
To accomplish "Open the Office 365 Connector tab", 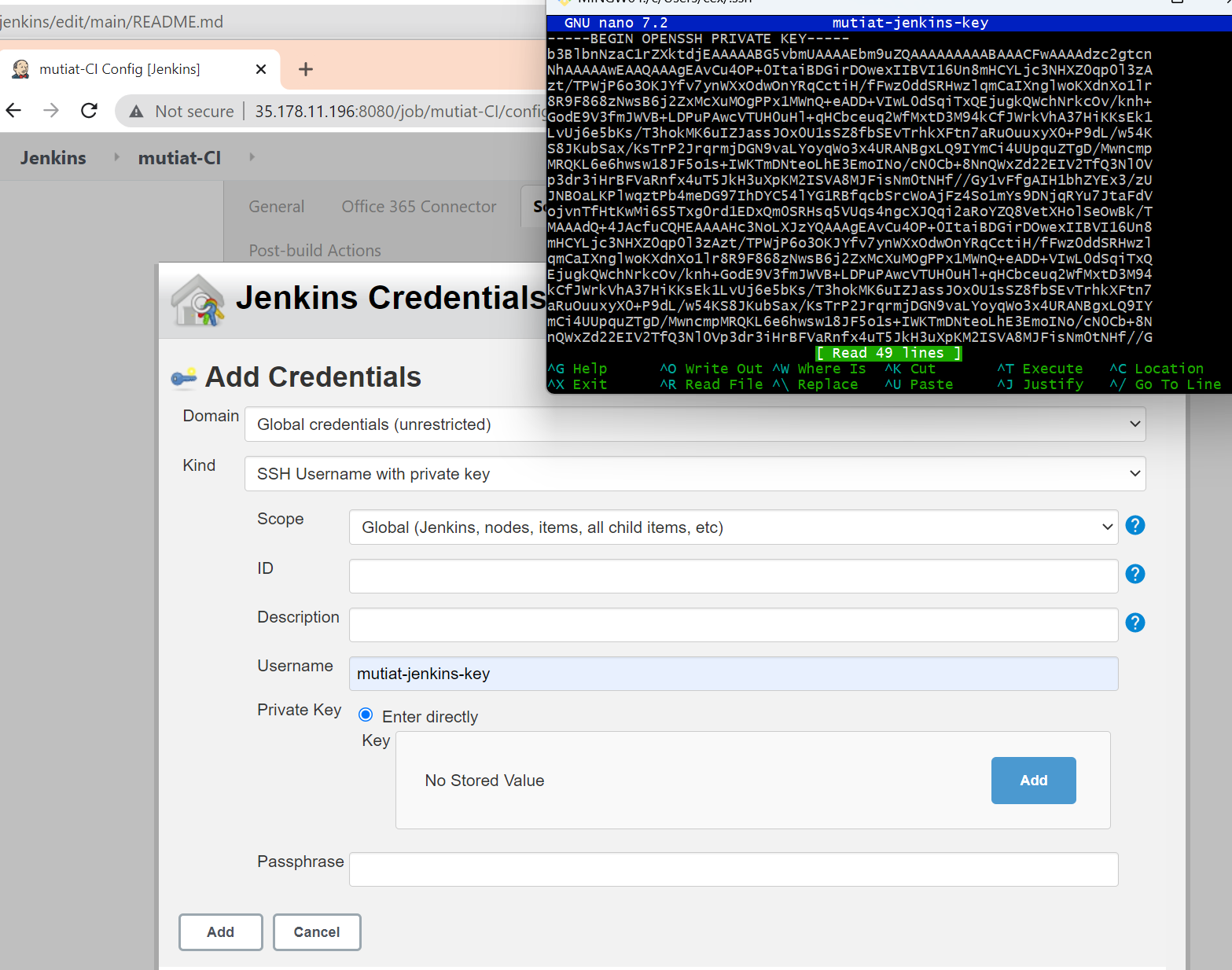I will tap(418, 206).
